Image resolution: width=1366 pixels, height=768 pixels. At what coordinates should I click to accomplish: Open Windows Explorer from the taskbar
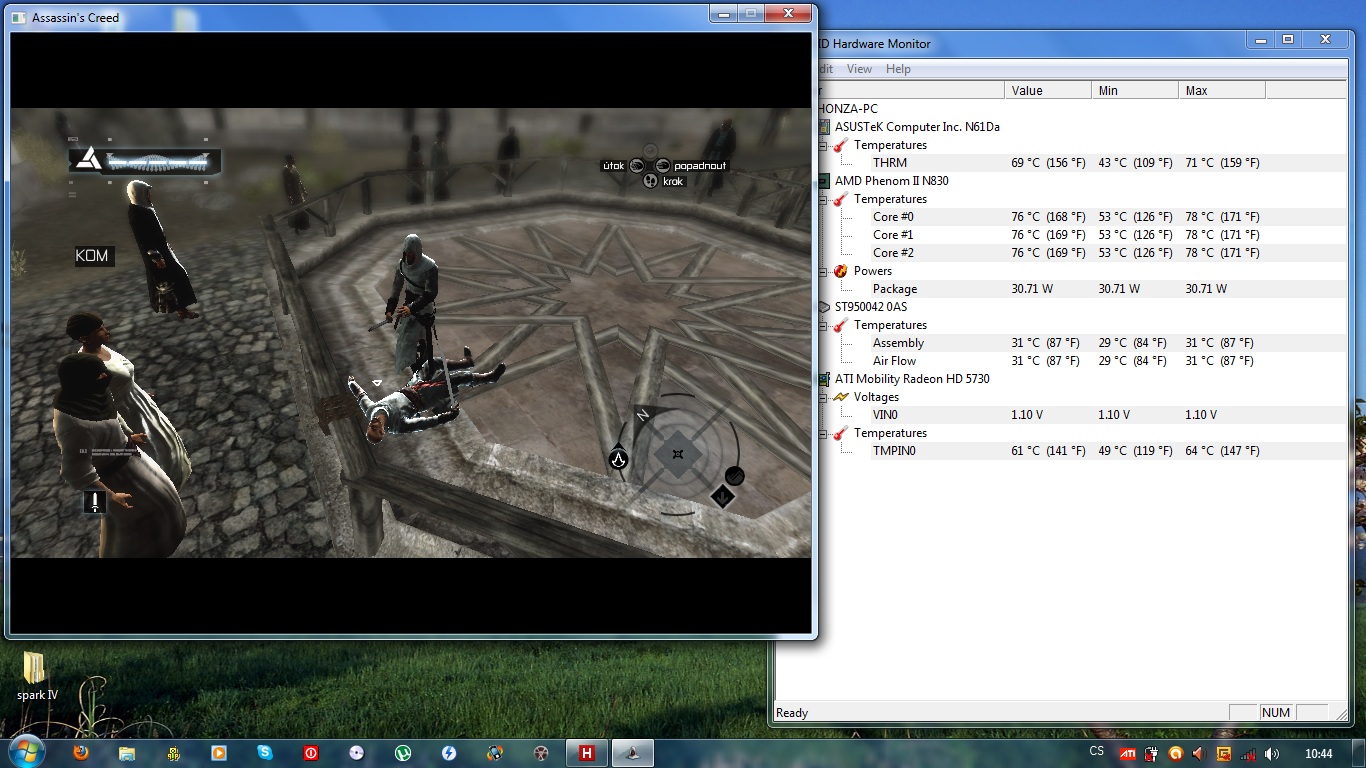[x=127, y=753]
